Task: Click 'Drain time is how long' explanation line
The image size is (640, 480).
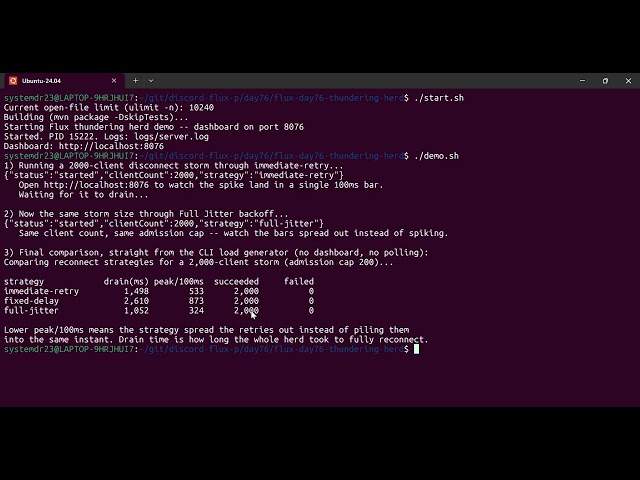Action: coord(273,340)
